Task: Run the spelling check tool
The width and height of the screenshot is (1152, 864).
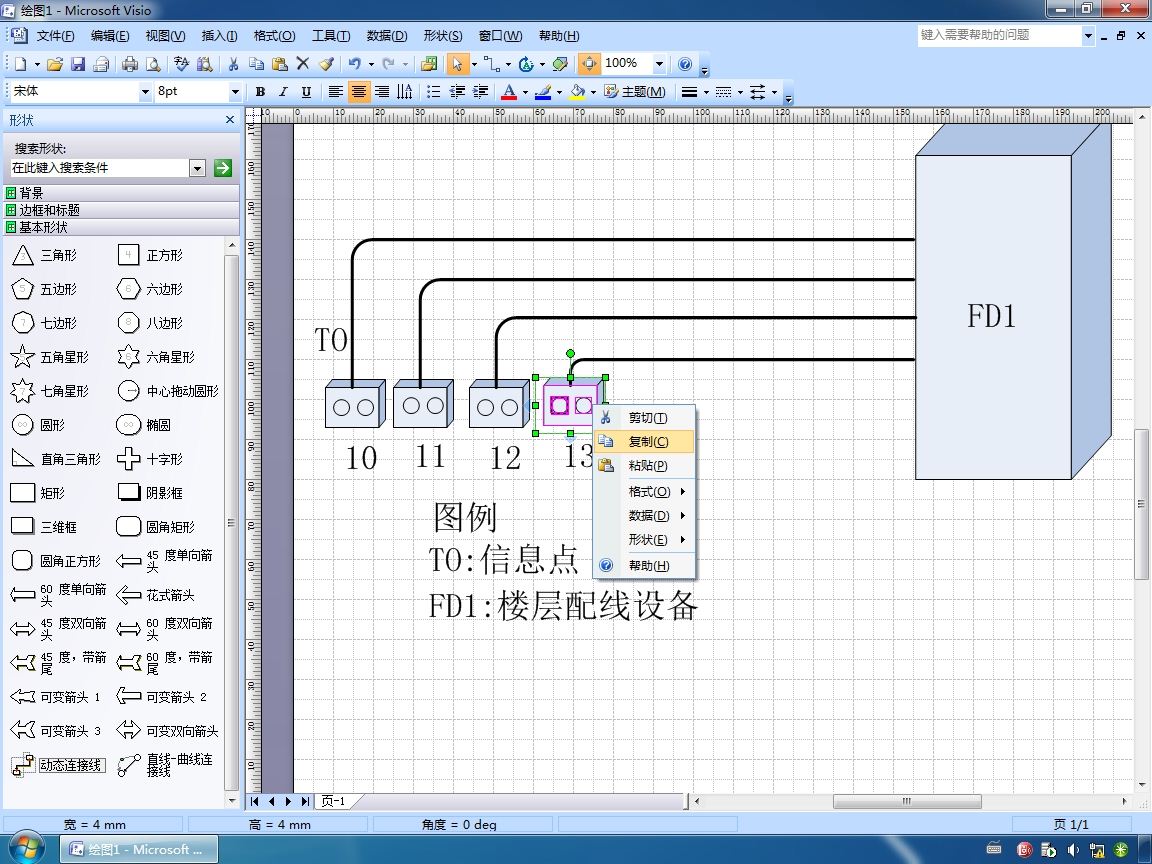Action: click(181, 65)
